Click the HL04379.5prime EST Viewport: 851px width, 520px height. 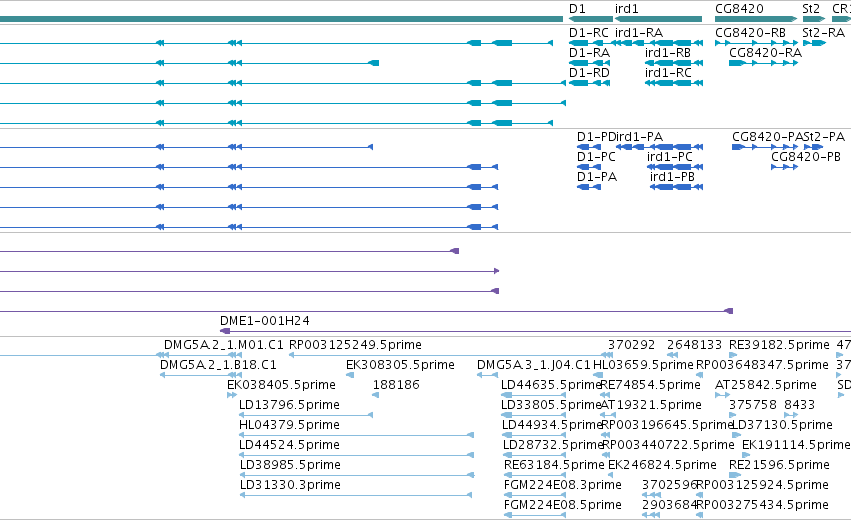pyautogui.click(x=289, y=425)
